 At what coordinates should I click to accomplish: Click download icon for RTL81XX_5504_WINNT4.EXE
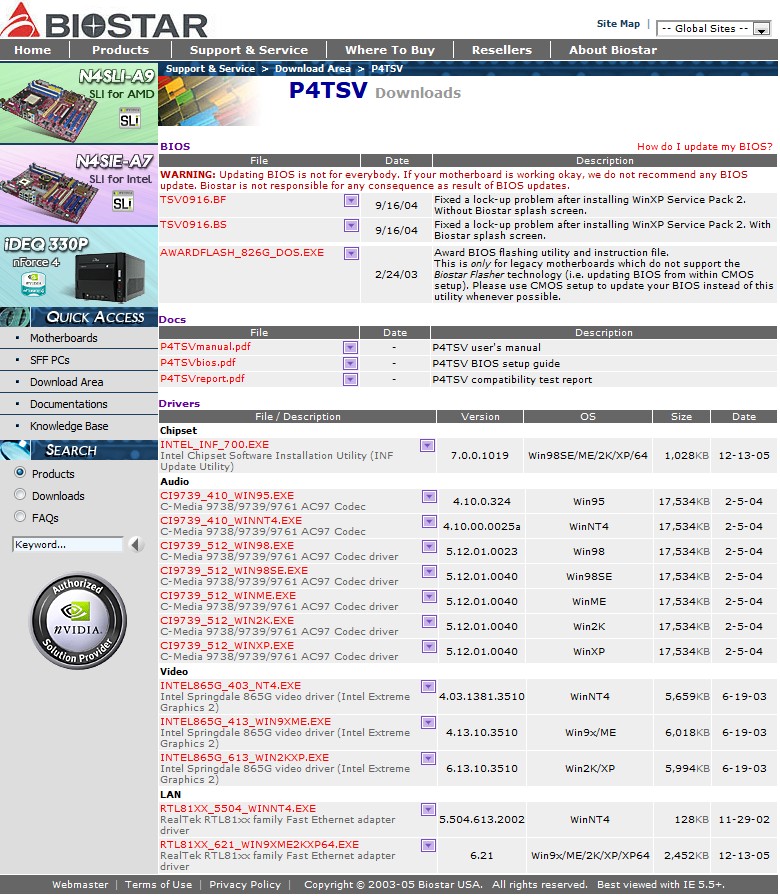428,810
